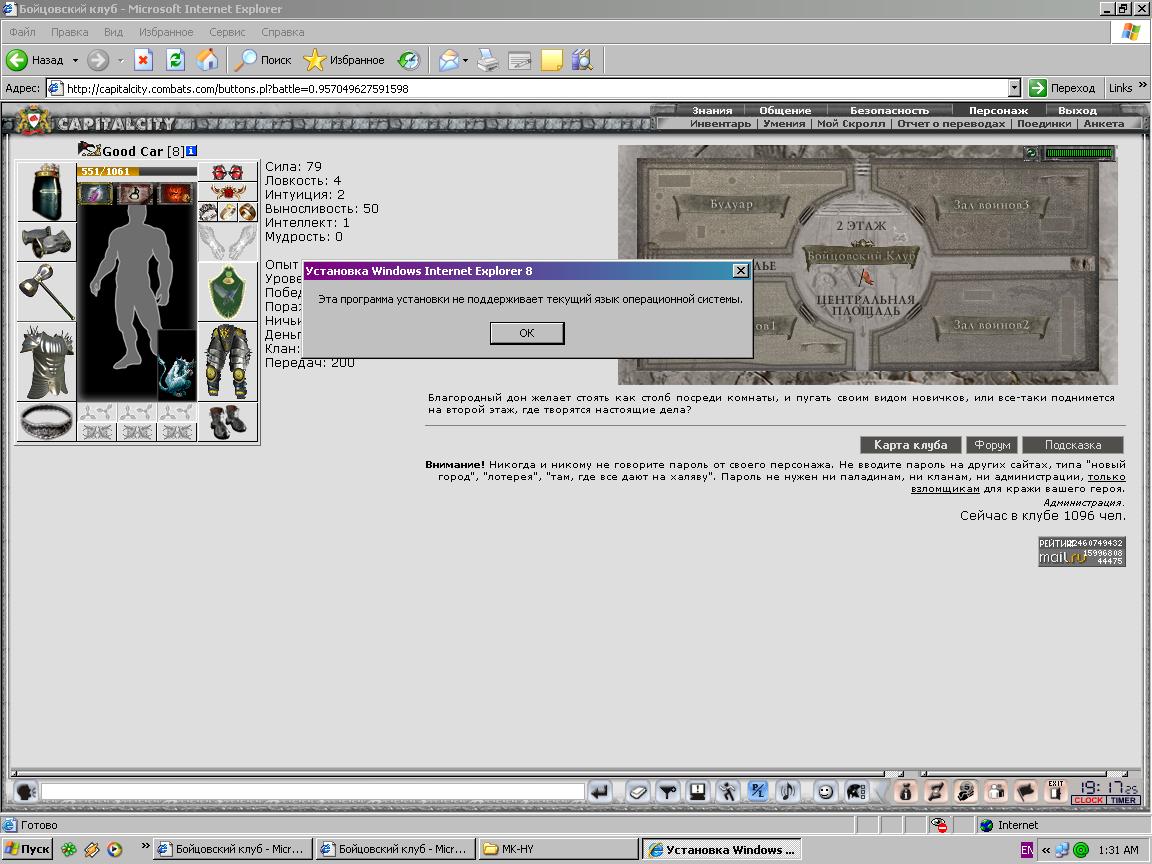Expand hidden quick launch icons chevron
This screenshot has width=1152, height=864.
coord(145,846)
